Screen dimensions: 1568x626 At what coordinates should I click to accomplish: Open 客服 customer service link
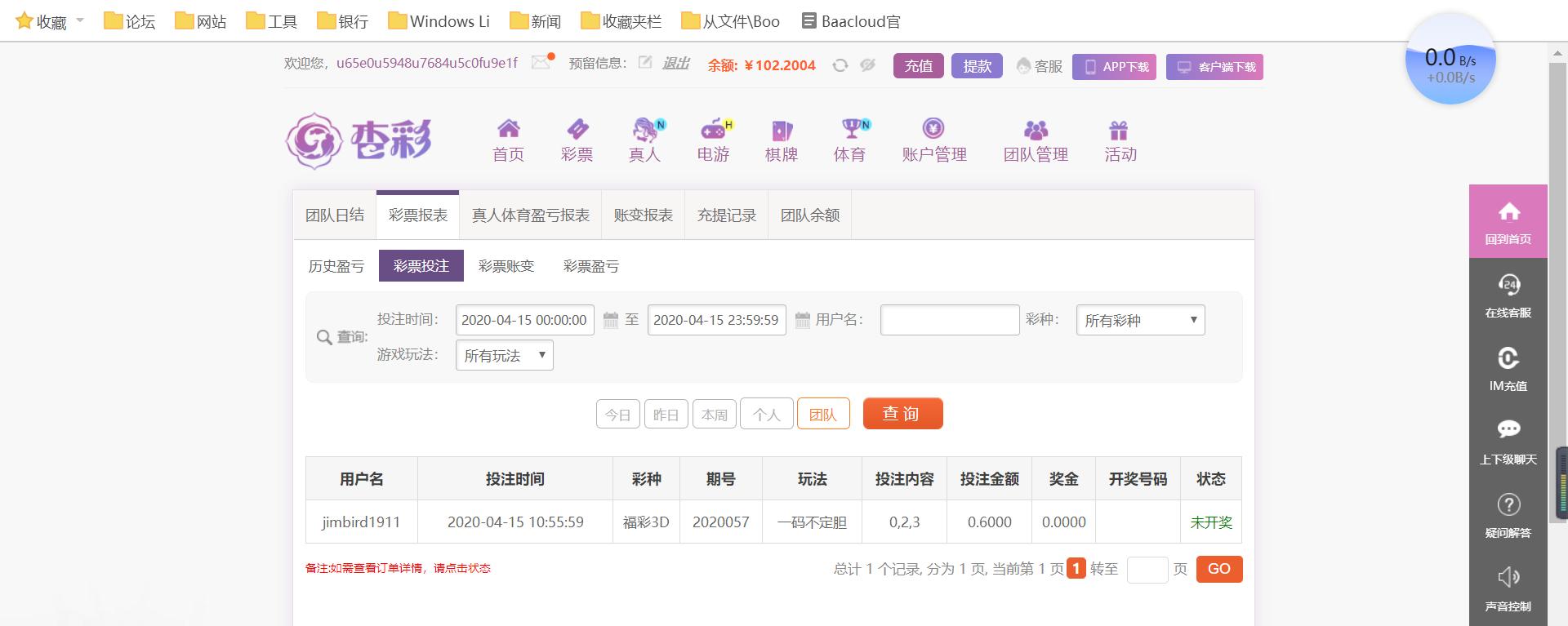1040,66
